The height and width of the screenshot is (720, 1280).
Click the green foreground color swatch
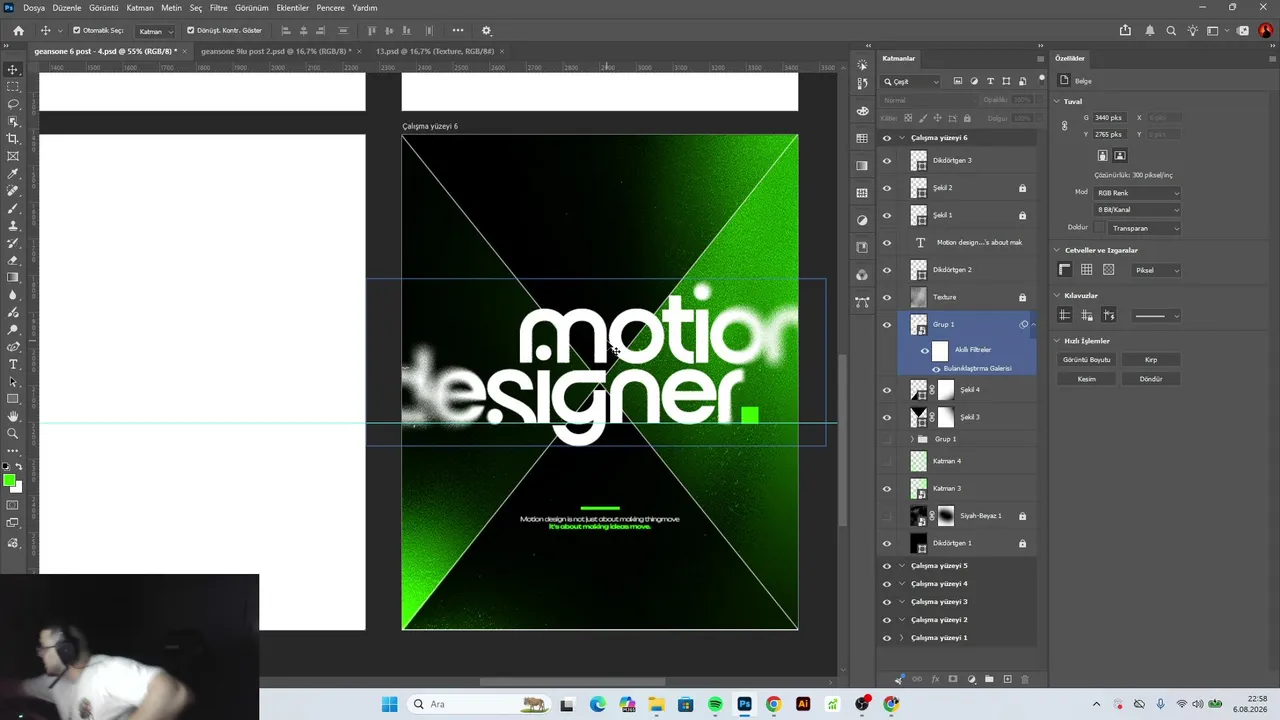point(9,481)
